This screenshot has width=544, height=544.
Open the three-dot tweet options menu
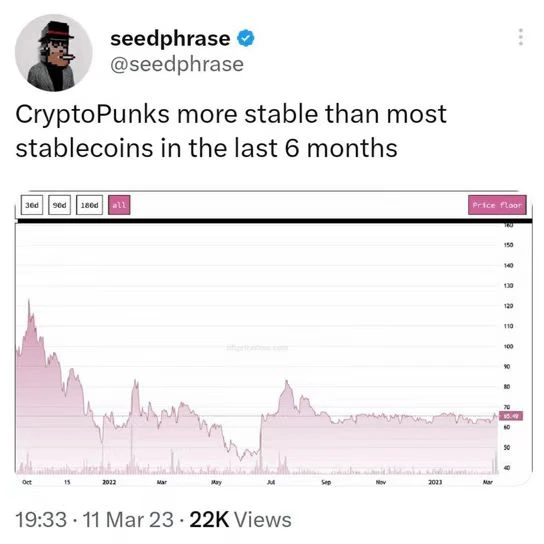click(x=520, y=37)
